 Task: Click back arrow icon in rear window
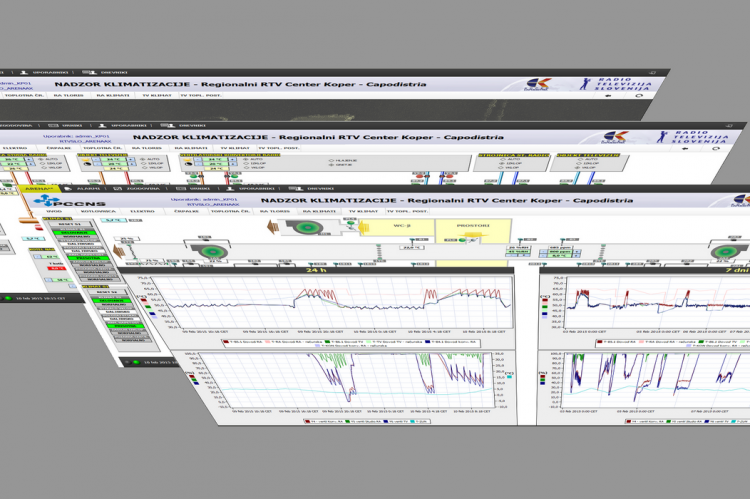click(x=608, y=96)
